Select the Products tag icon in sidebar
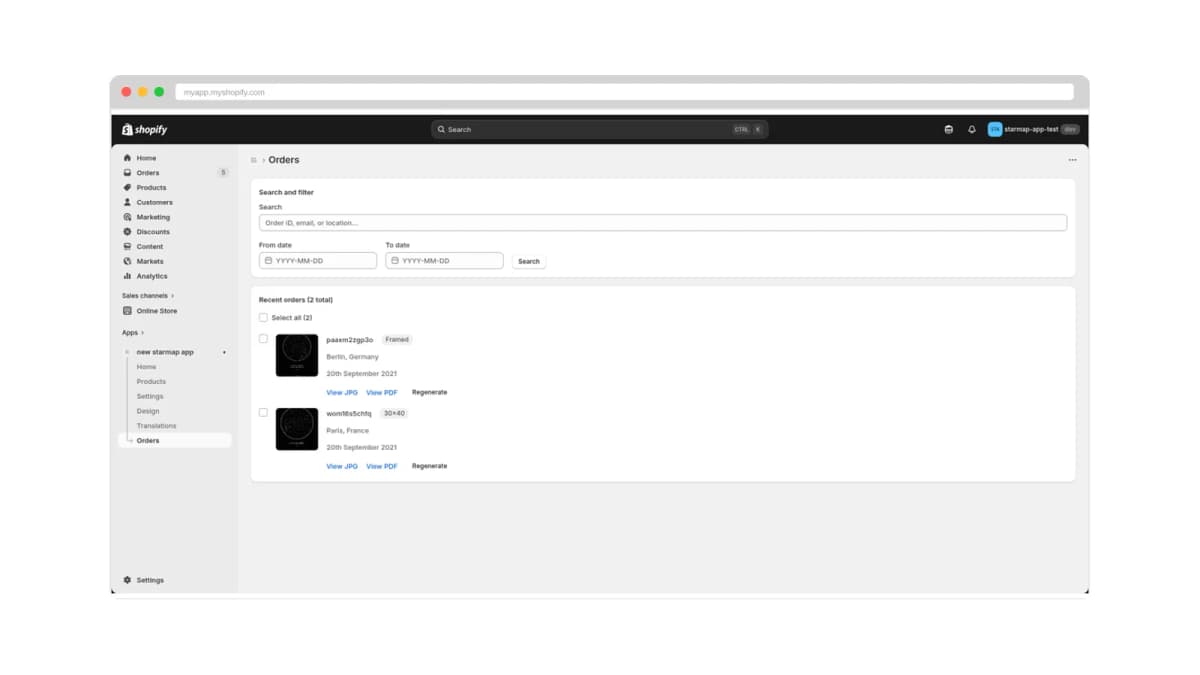1200x675 pixels. (127, 187)
